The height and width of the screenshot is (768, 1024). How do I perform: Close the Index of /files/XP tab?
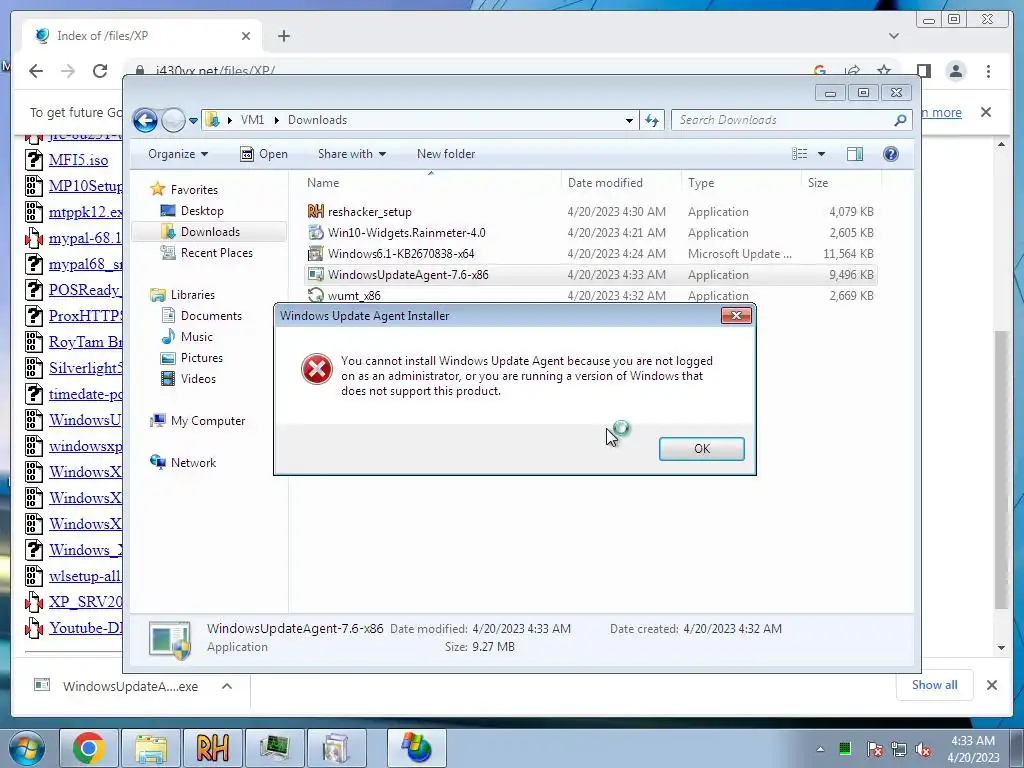coord(246,36)
